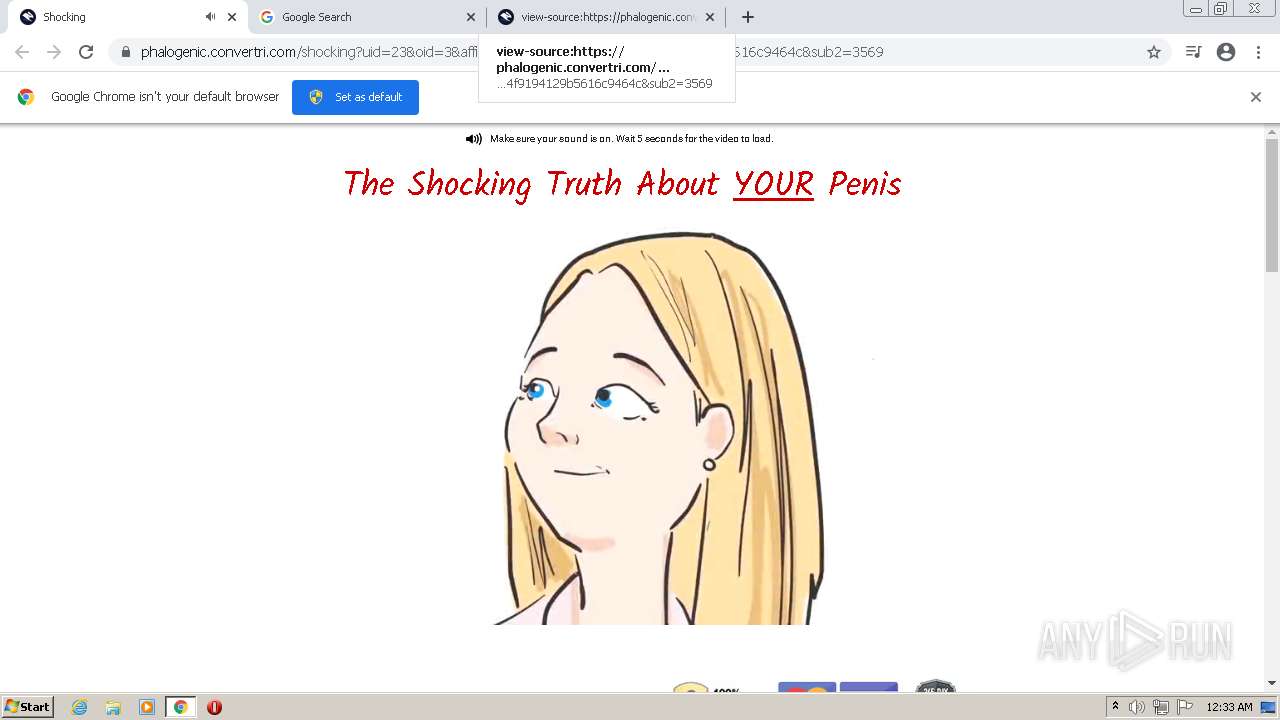
Task: Dismiss the default browser infobar
Action: tap(1256, 97)
